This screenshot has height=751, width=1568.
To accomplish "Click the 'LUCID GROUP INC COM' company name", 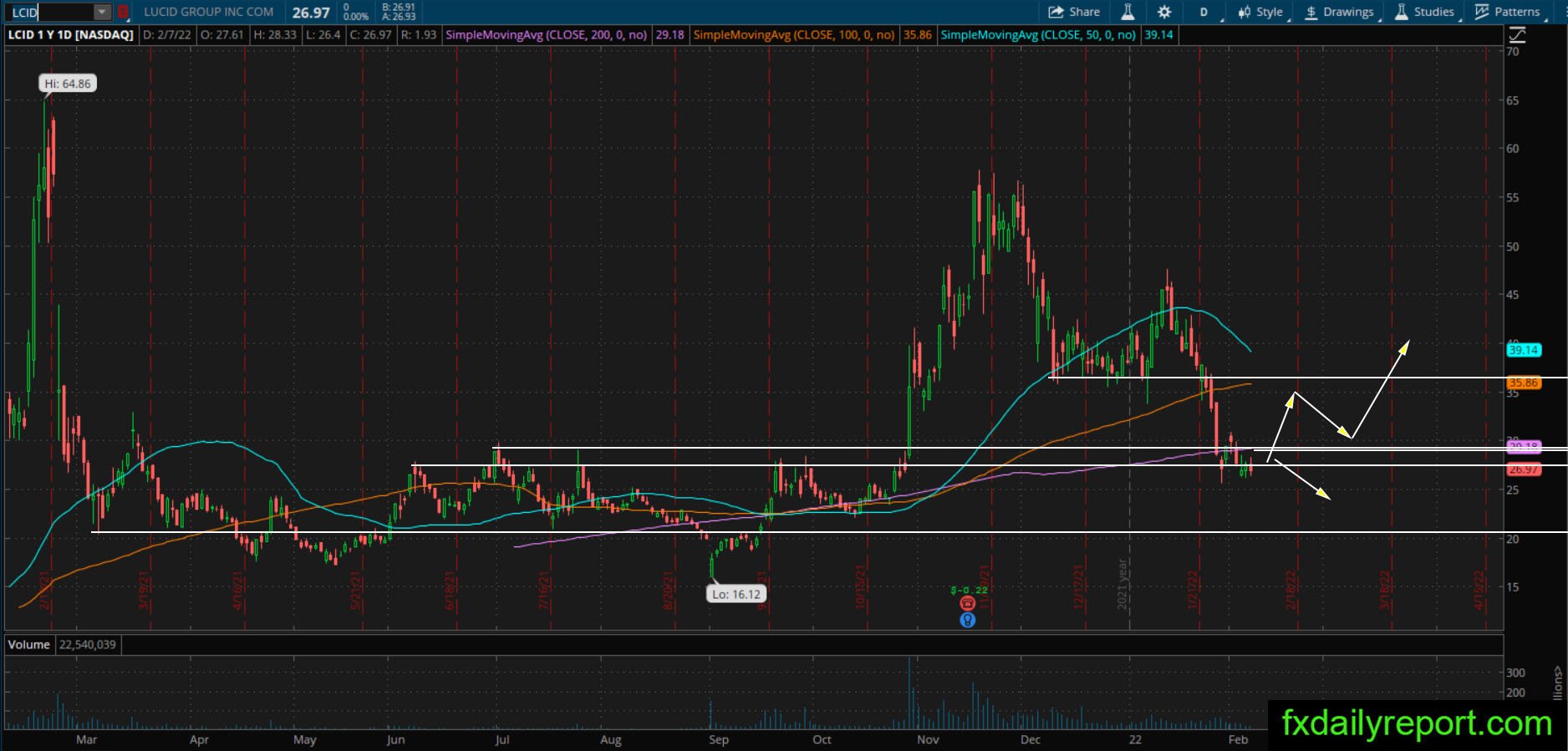I will click(208, 12).
